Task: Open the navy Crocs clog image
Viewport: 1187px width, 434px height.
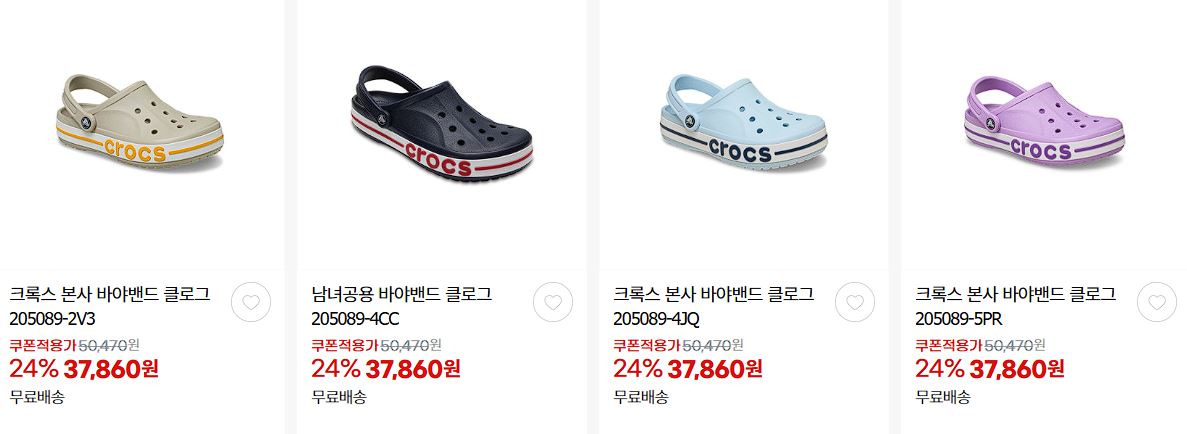Action: coord(442,123)
